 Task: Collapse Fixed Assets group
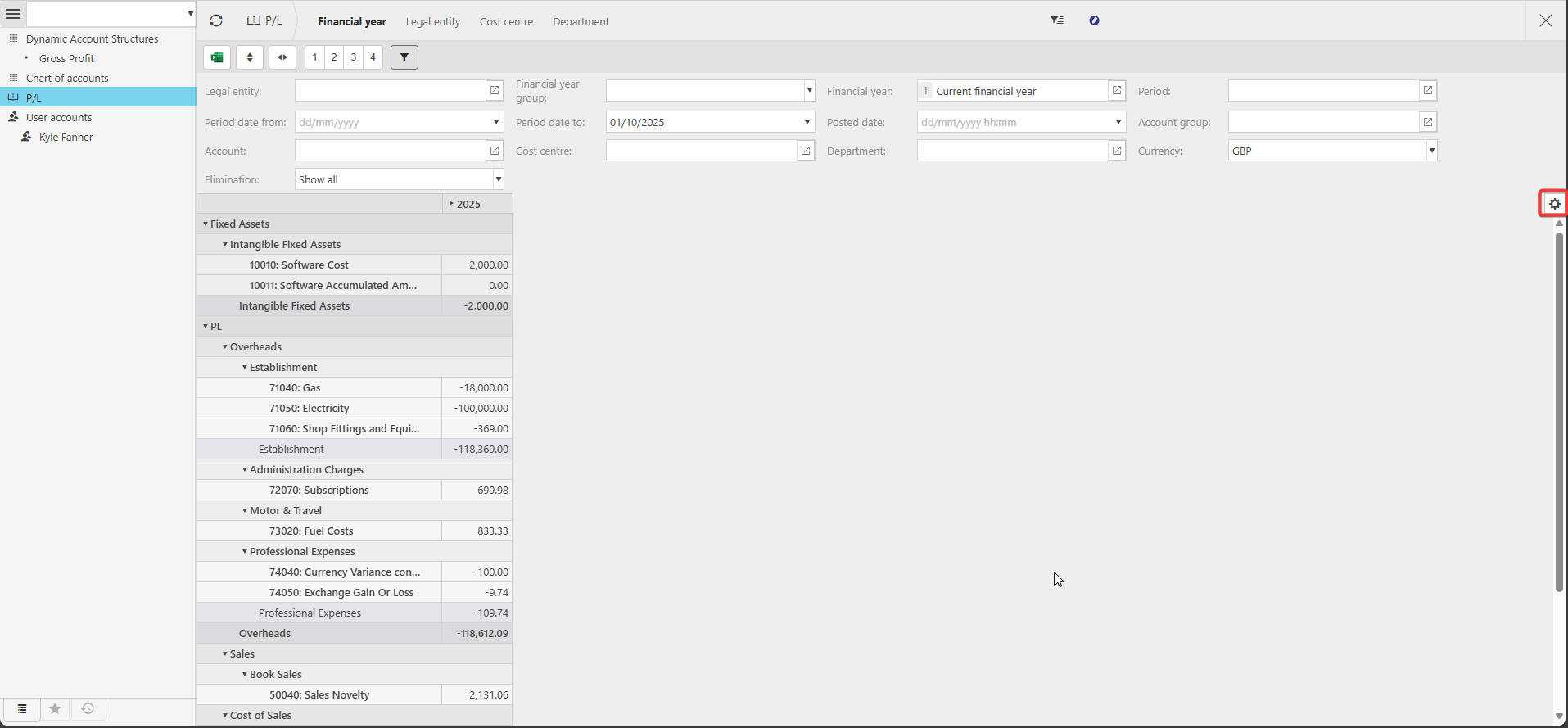(x=206, y=224)
